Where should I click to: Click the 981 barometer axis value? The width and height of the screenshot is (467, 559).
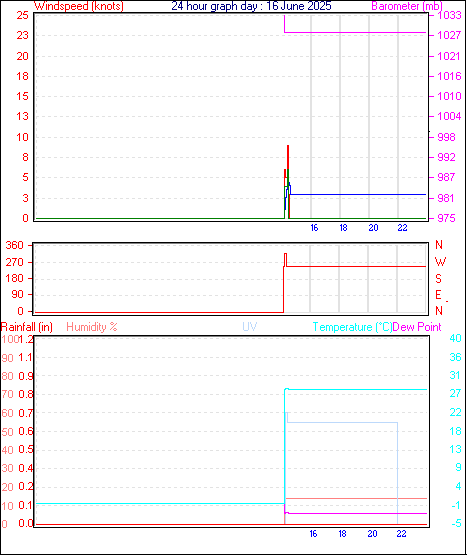click(446, 198)
